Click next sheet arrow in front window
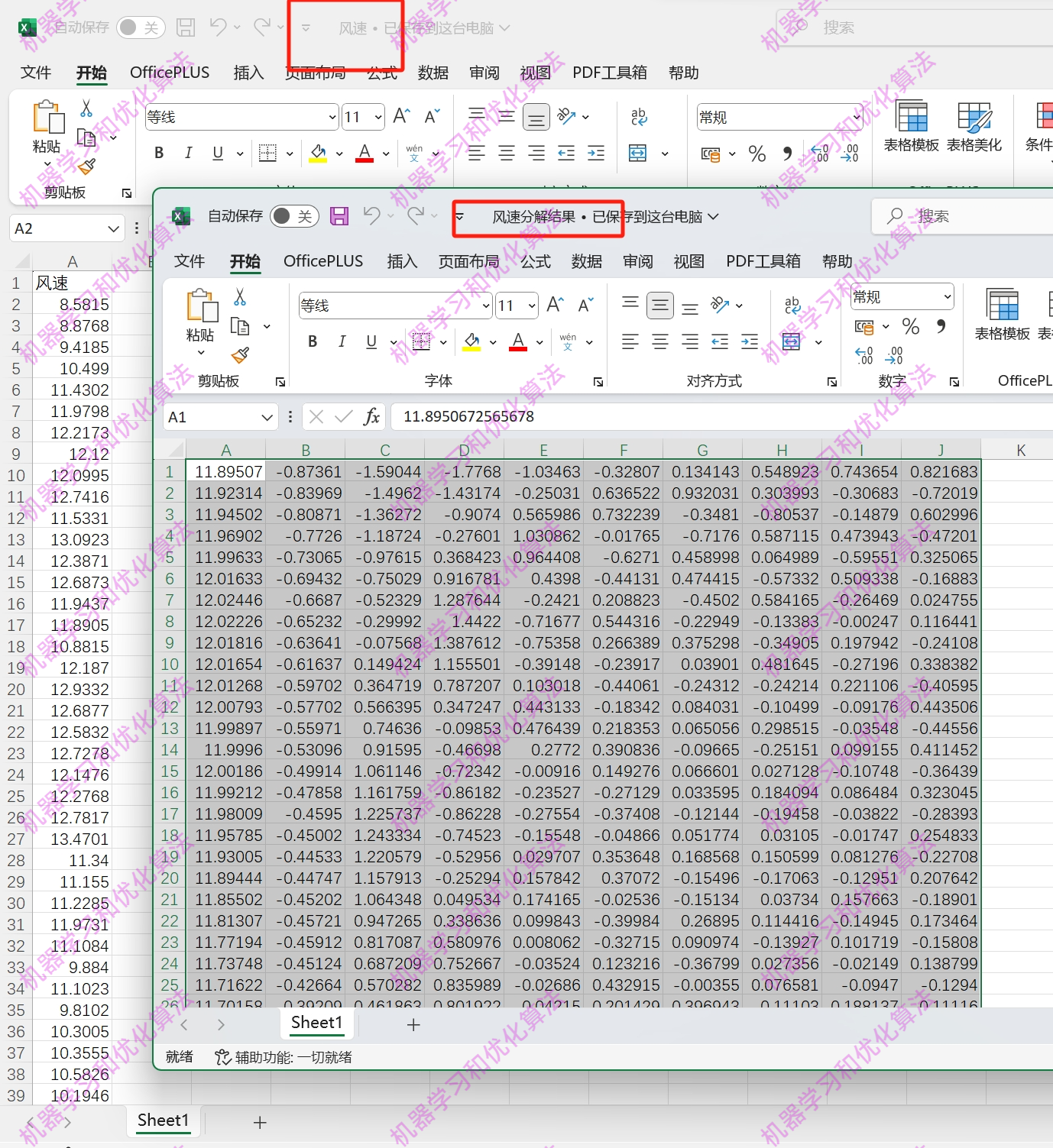The width and height of the screenshot is (1053, 1148). (x=221, y=1024)
